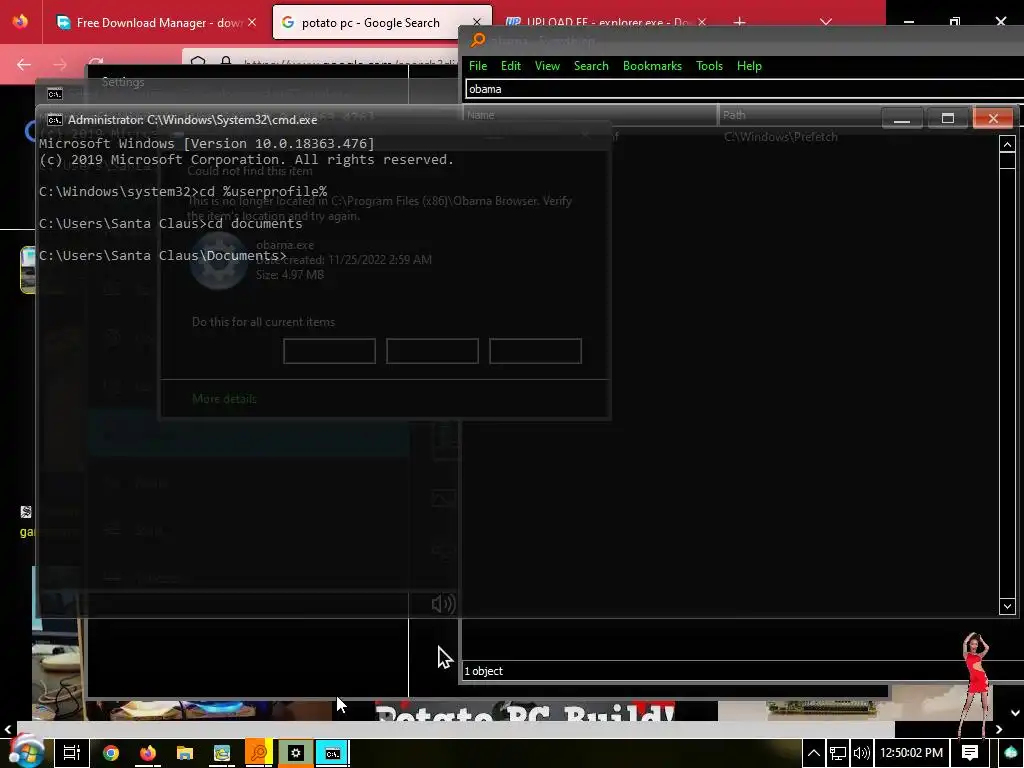Screen dimensions: 1024x768
Task: Maximize the Administrator cmd.exe window
Action: pos(948,118)
